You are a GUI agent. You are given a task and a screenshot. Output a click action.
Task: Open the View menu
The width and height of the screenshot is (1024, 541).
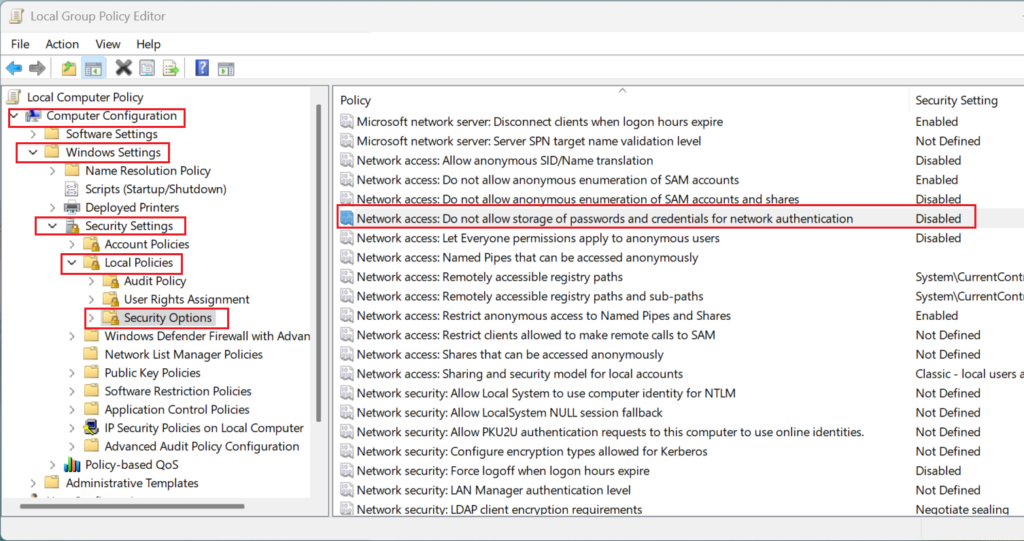108,44
